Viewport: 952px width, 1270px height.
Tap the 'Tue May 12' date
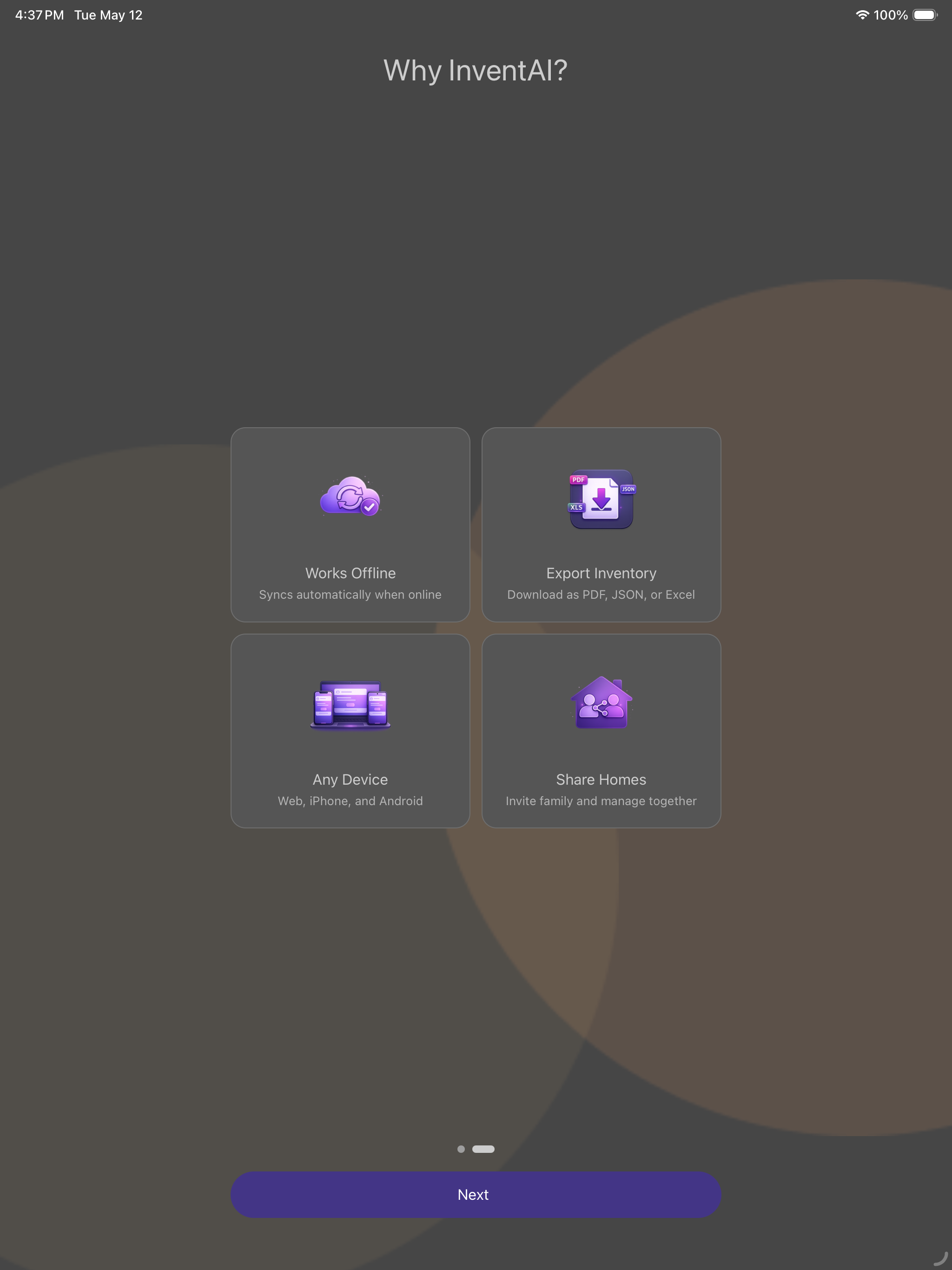108,15
